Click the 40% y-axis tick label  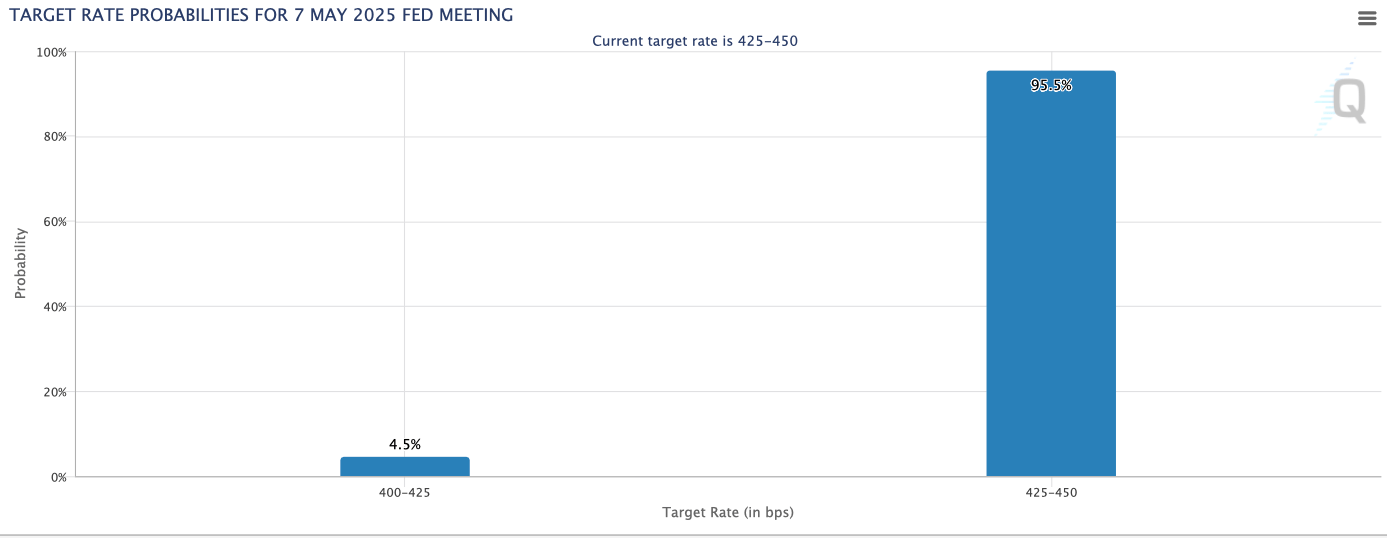tap(54, 307)
